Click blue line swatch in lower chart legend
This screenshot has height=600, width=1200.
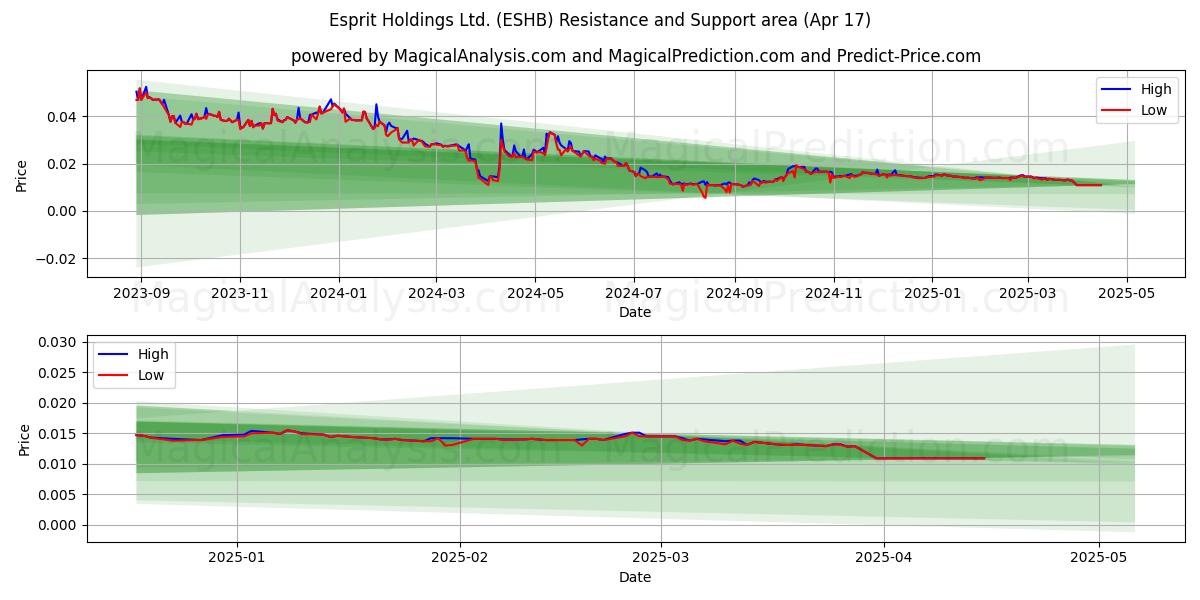114,355
